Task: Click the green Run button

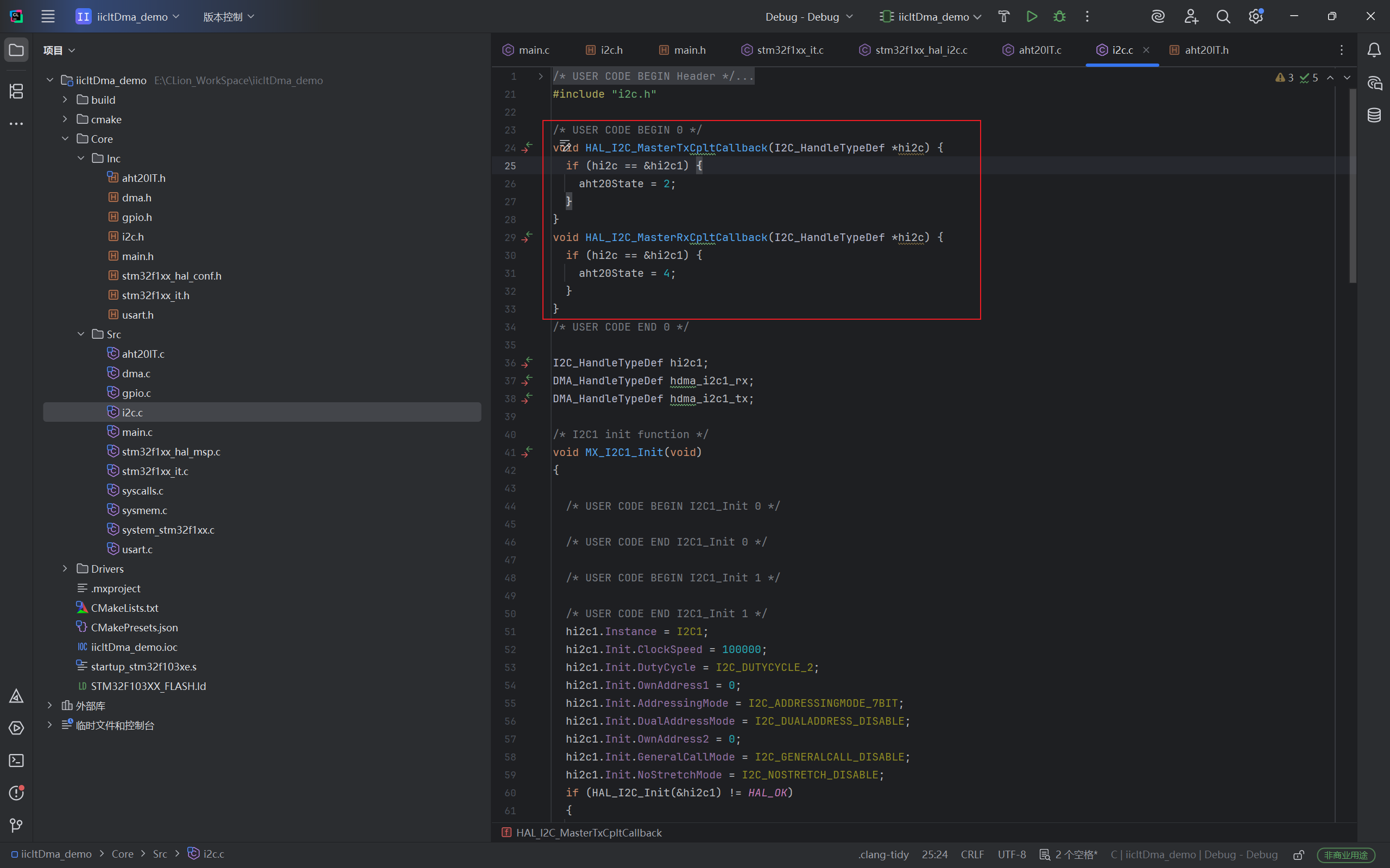Action: point(1032,17)
